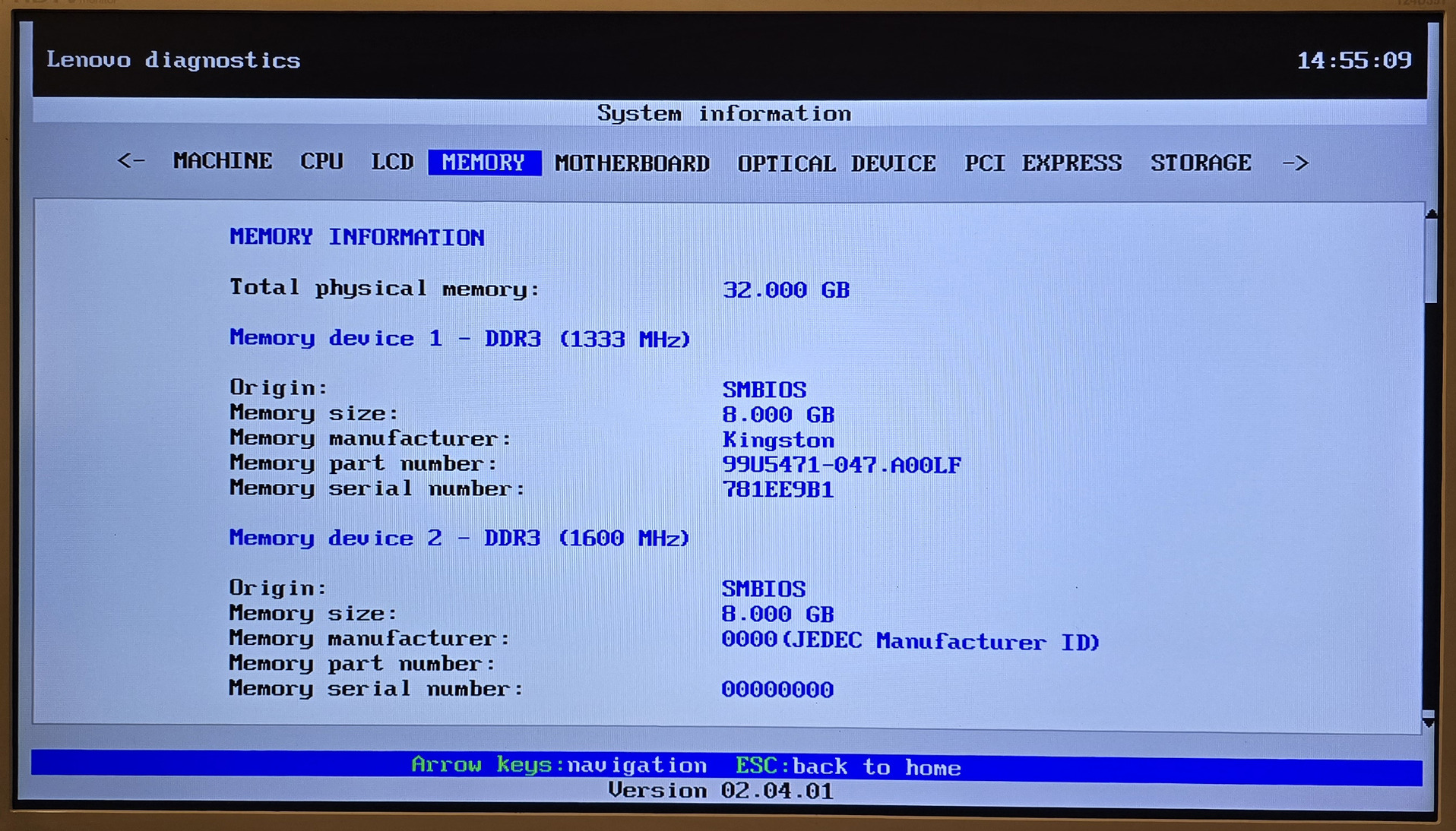Click the SMBIOS origin of memory device 2

point(763,589)
